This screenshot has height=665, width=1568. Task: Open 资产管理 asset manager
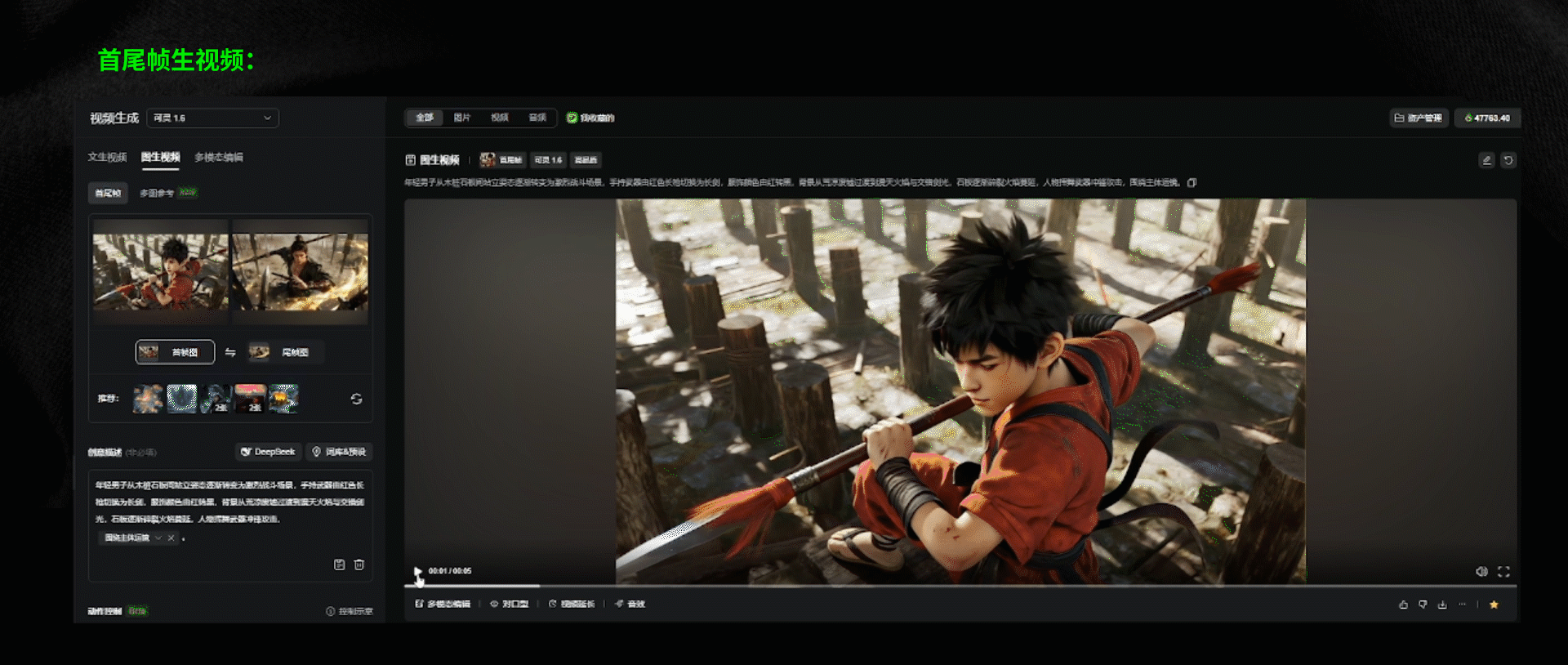[1419, 118]
